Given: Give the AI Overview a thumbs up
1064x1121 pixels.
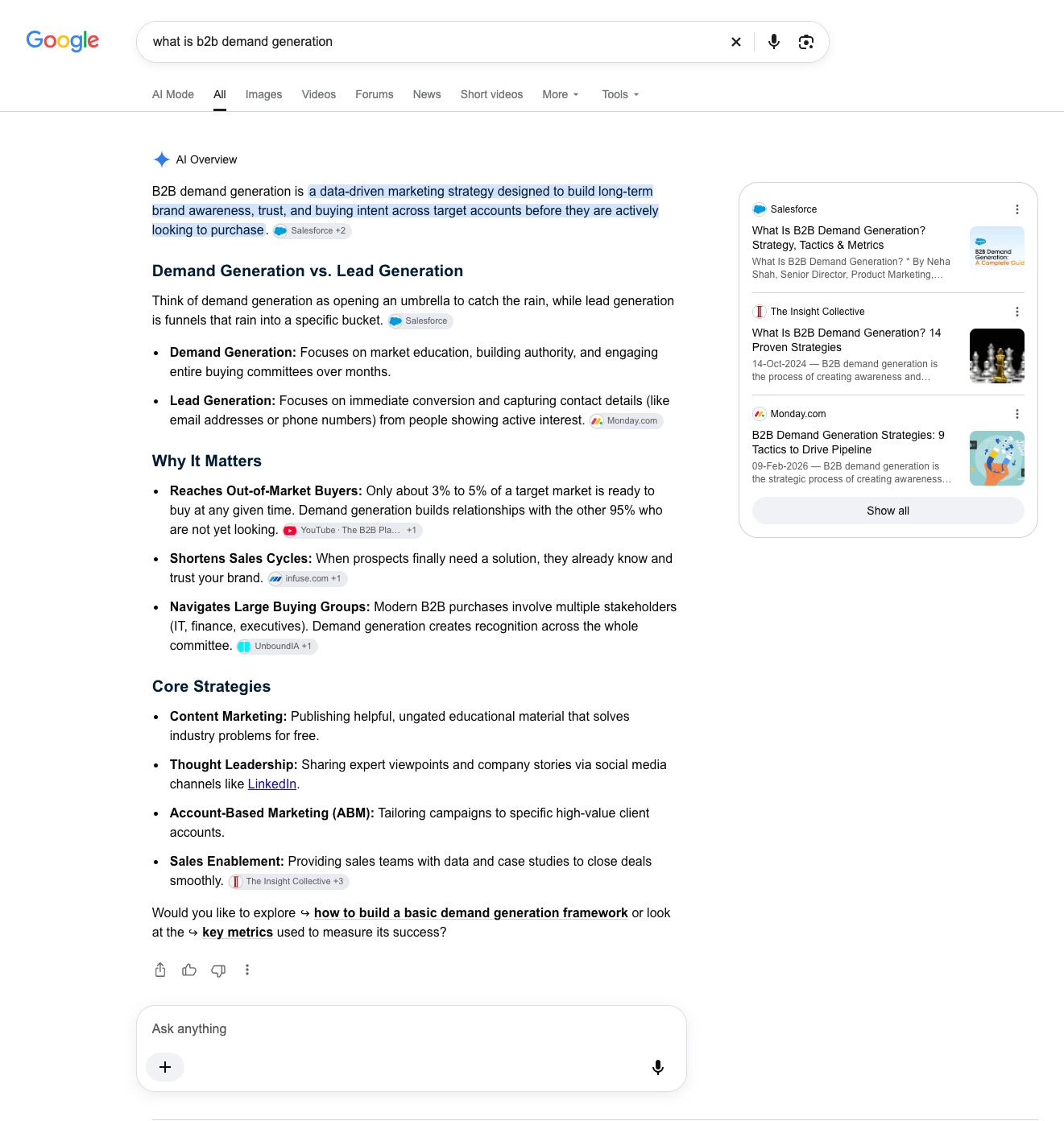Looking at the screenshot, I should 189,970.
